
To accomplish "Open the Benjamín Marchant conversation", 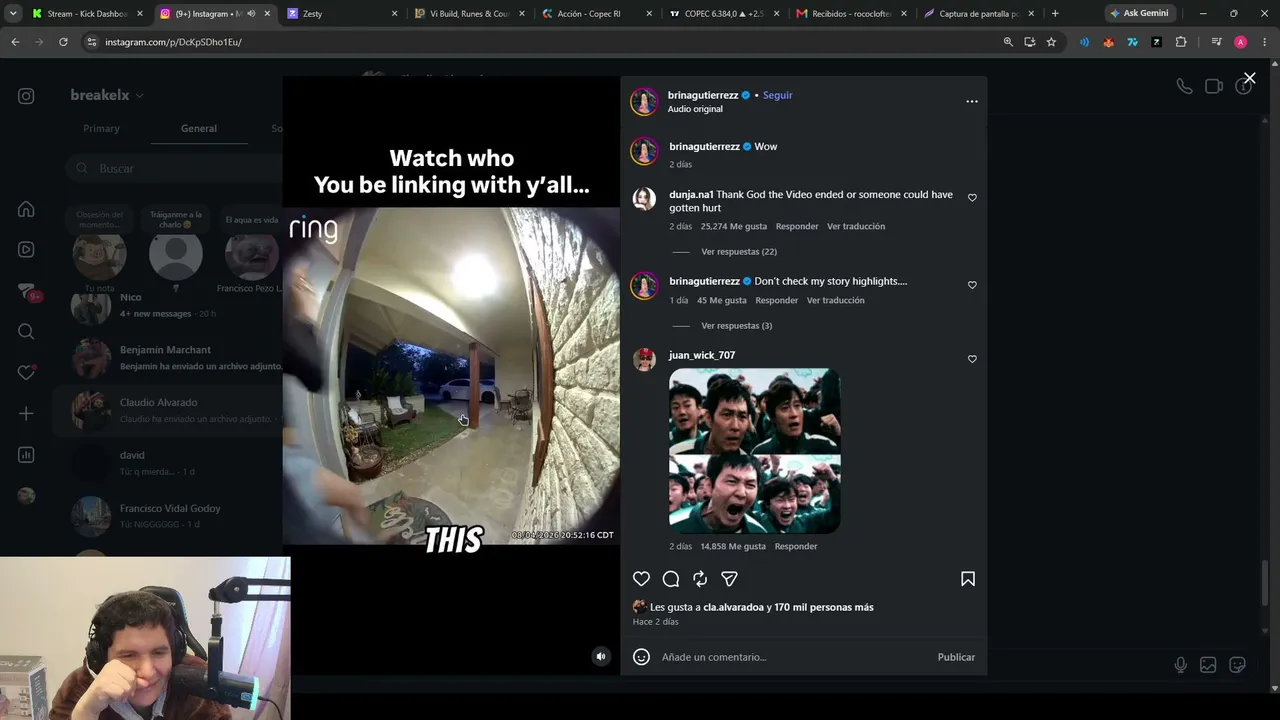I will [x=165, y=358].
